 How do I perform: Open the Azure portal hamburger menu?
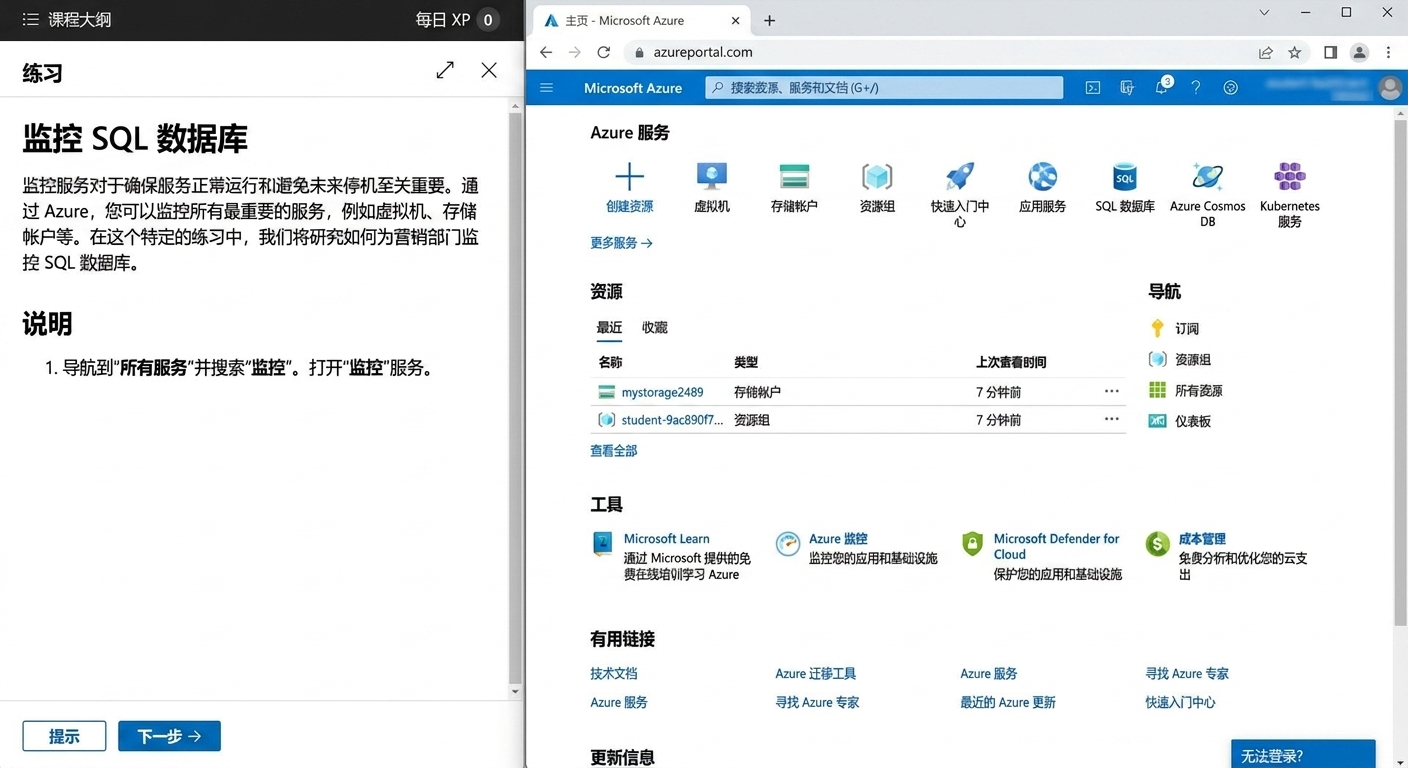pyautogui.click(x=547, y=88)
